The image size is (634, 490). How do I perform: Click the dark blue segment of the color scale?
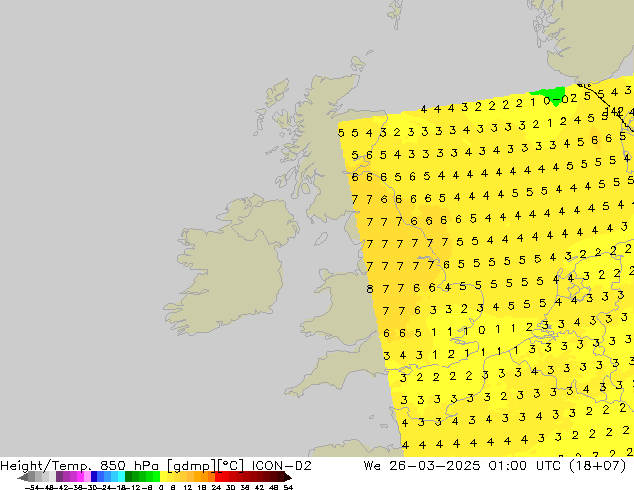pyautogui.click(x=94, y=477)
